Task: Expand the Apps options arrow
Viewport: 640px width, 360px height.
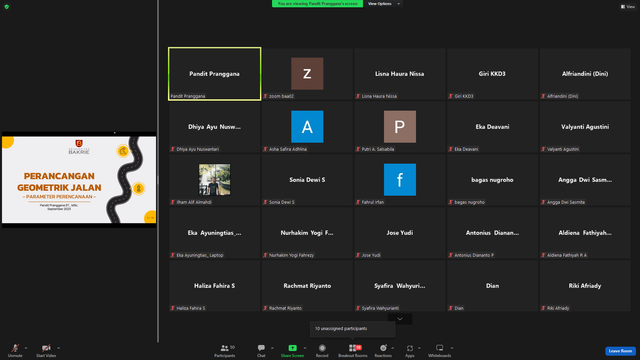Action: tap(419, 348)
